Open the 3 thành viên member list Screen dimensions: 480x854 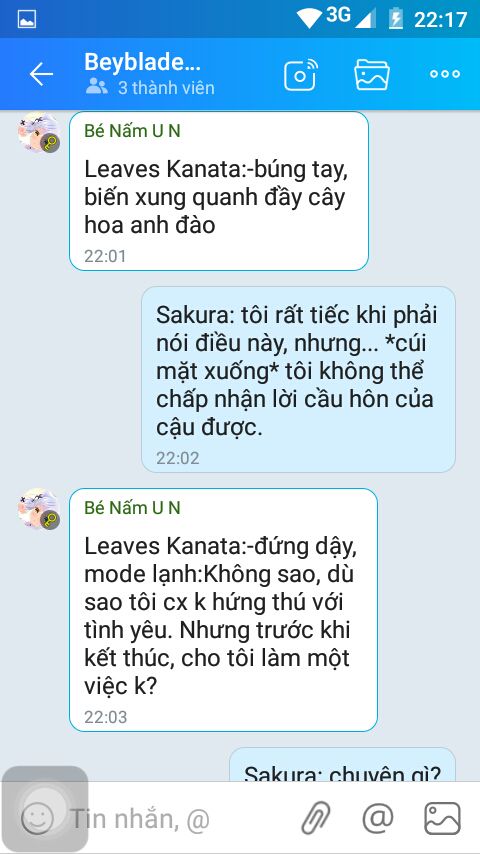[166, 88]
